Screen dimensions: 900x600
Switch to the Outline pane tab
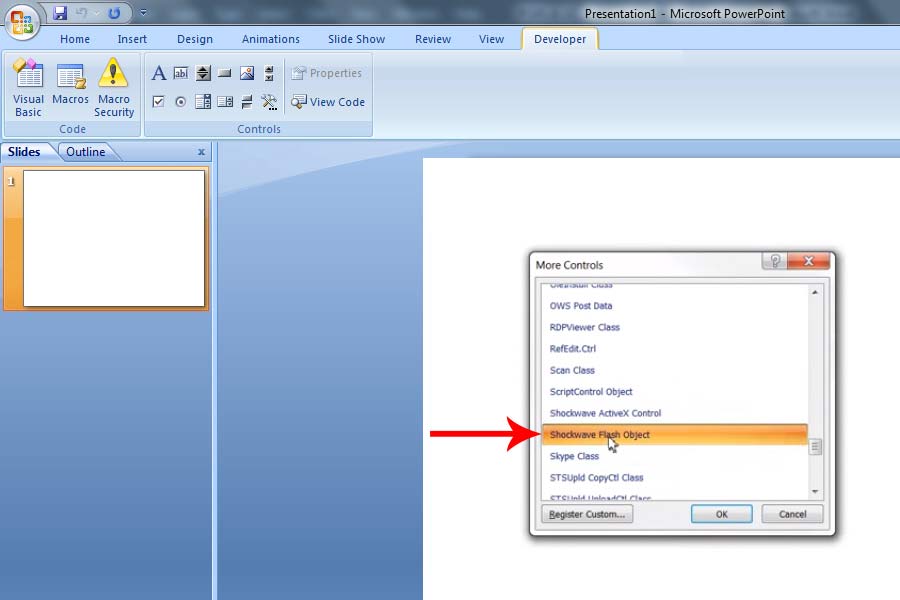(x=86, y=152)
